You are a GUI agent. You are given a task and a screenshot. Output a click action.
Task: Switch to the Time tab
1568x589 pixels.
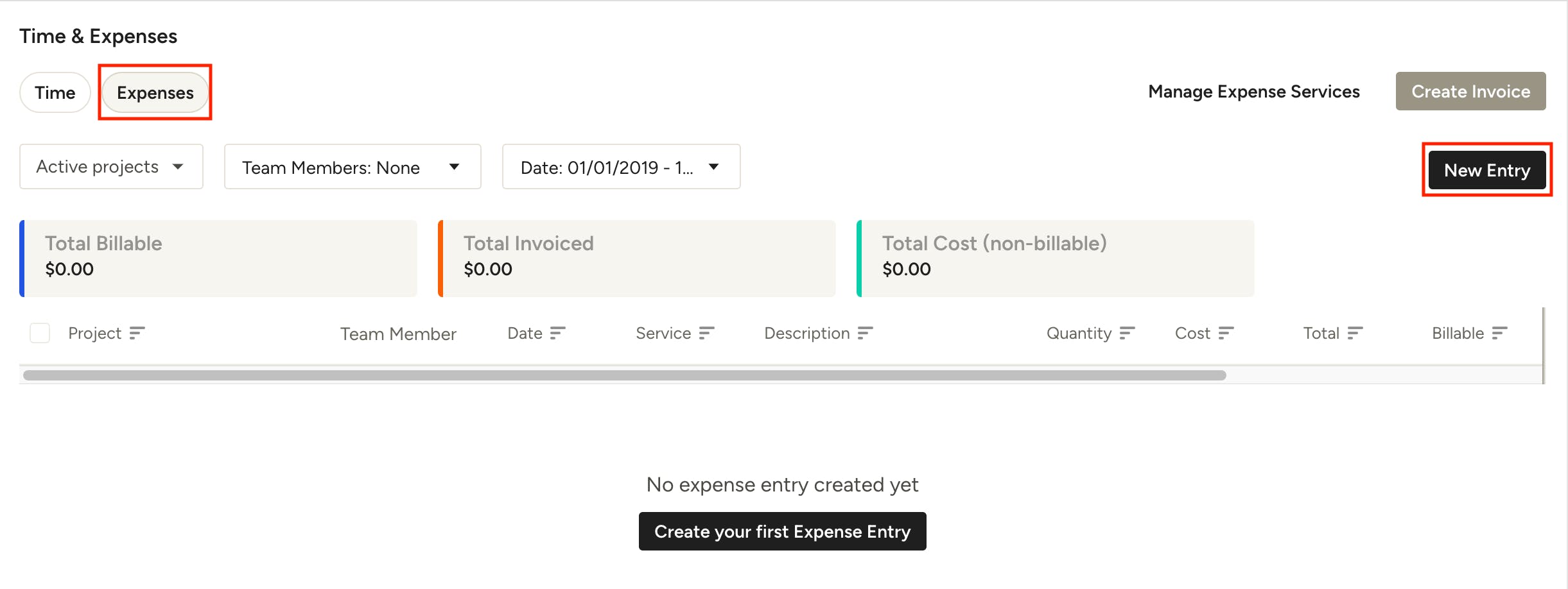click(55, 92)
